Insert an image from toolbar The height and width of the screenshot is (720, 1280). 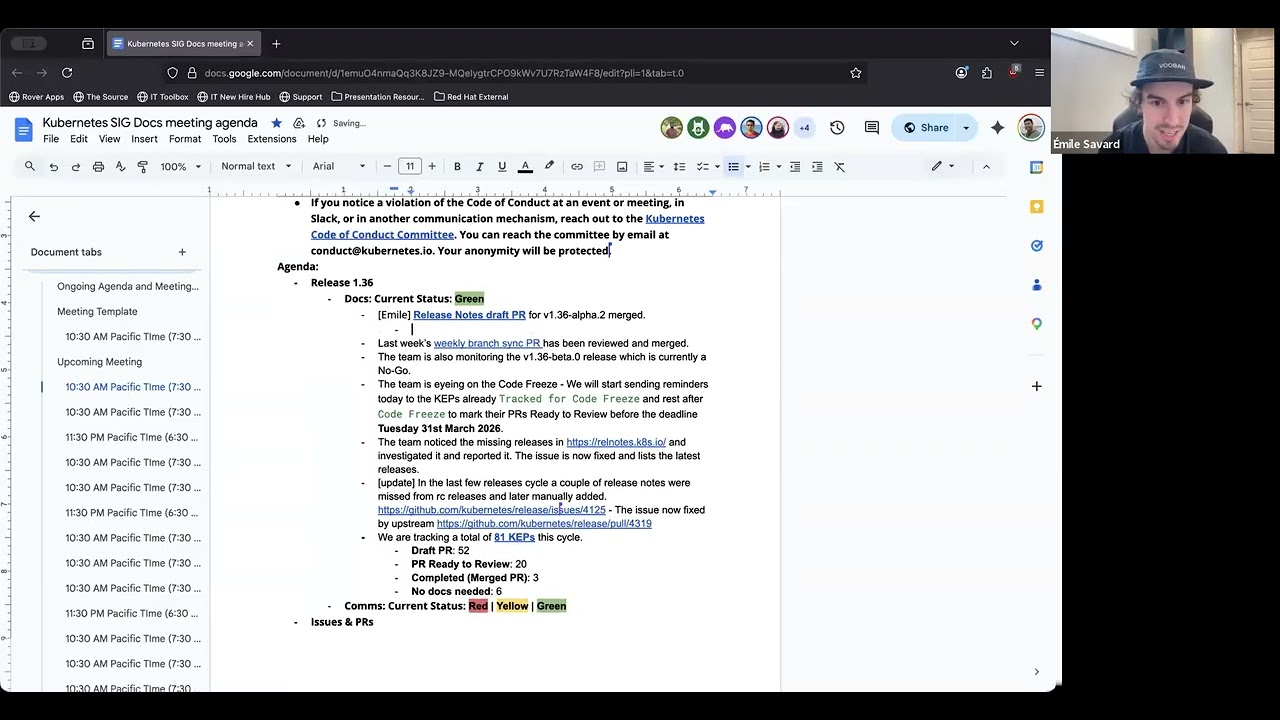pos(622,166)
